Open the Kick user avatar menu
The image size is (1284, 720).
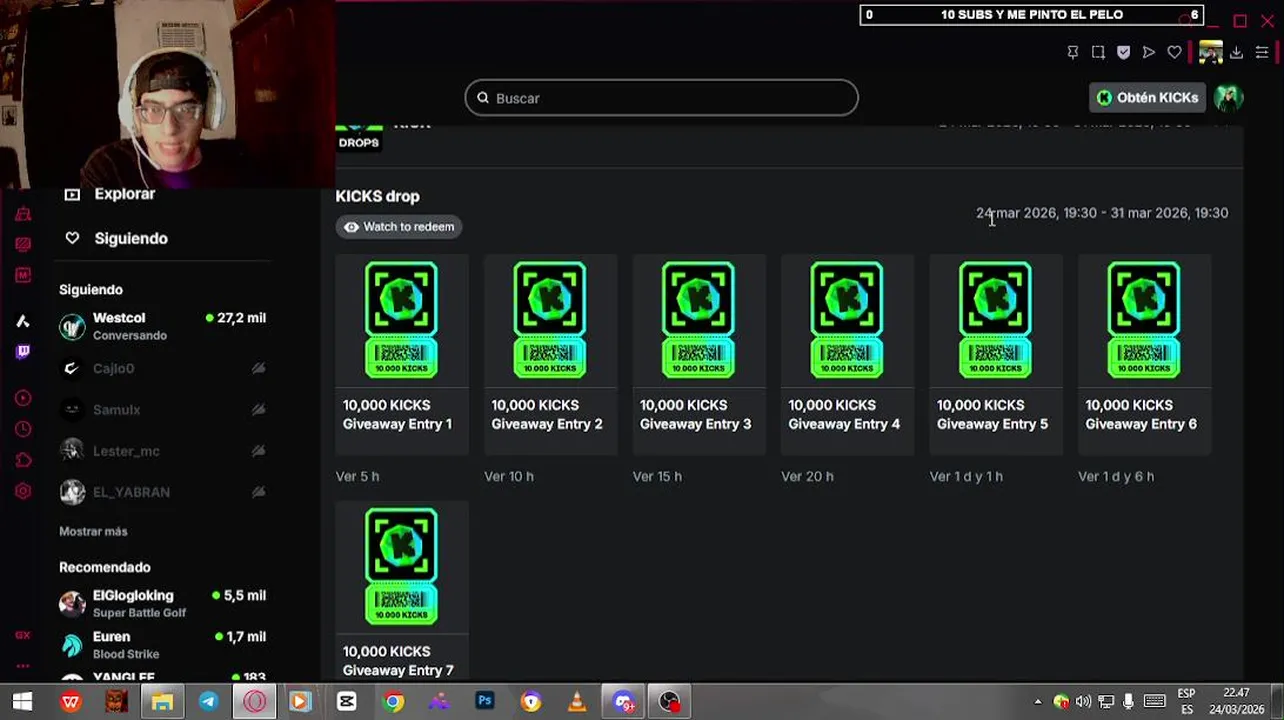click(x=1228, y=97)
